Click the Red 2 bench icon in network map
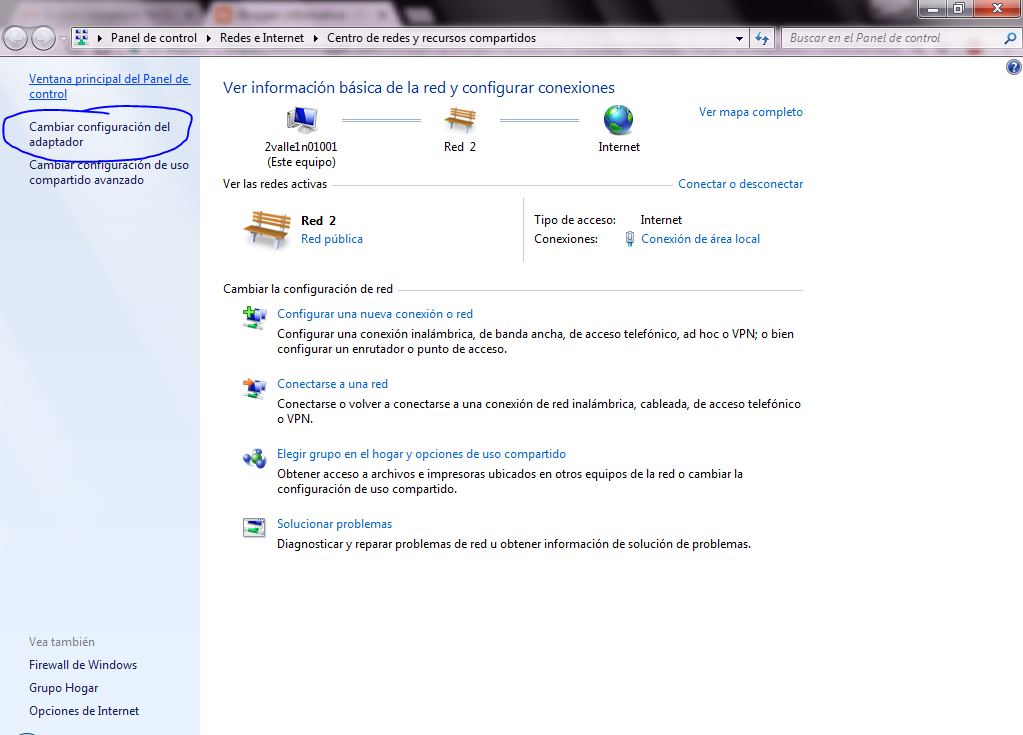The image size is (1023, 735). pos(460,120)
